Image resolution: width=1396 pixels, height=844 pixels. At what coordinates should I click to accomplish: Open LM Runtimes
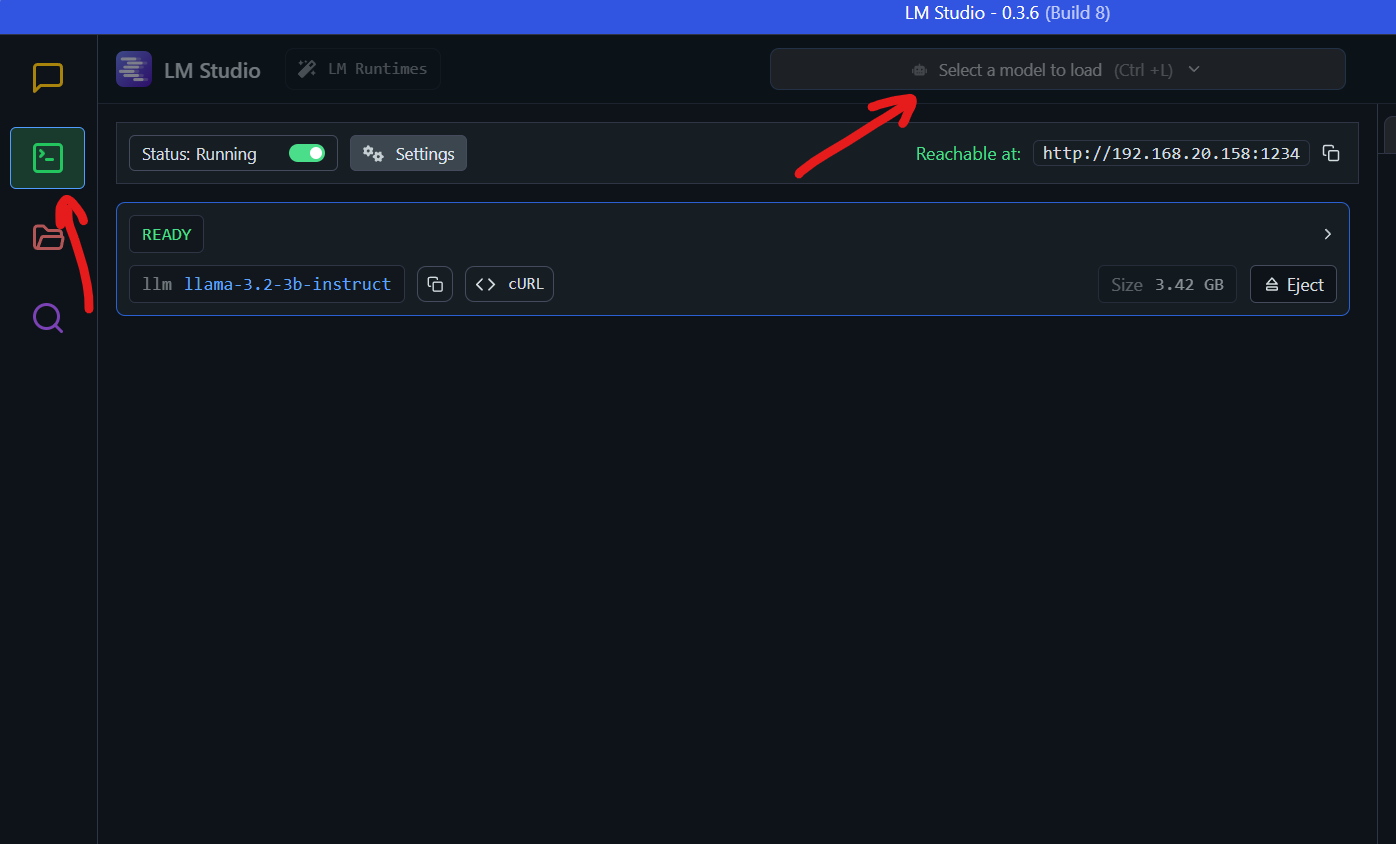pyautogui.click(x=362, y=69)
